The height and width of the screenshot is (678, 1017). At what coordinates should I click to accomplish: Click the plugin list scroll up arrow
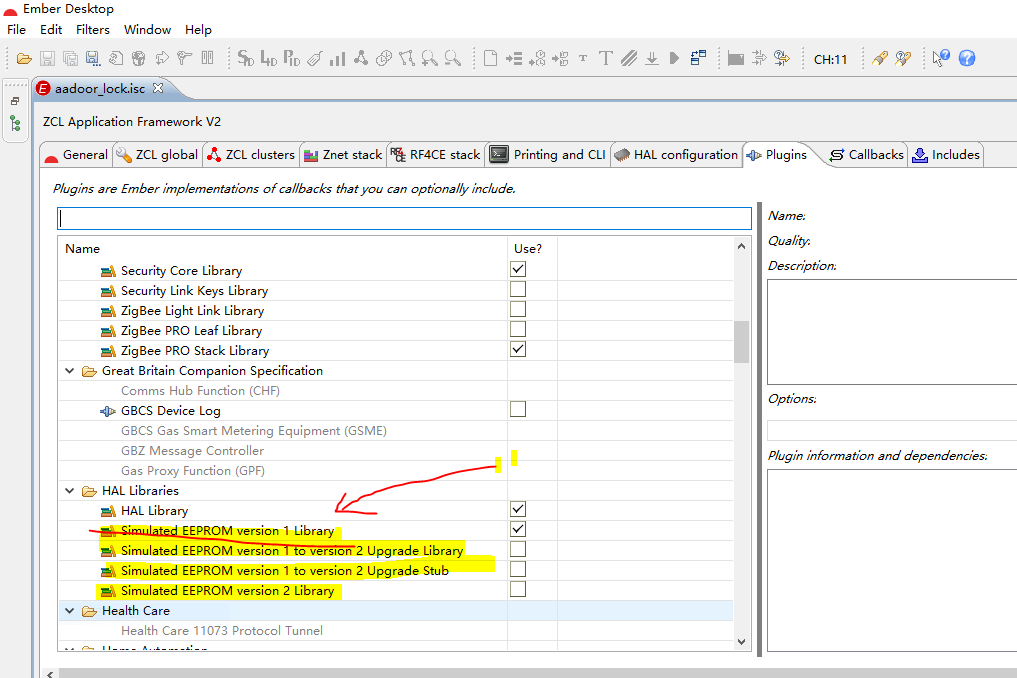click(x=741, y=247)
